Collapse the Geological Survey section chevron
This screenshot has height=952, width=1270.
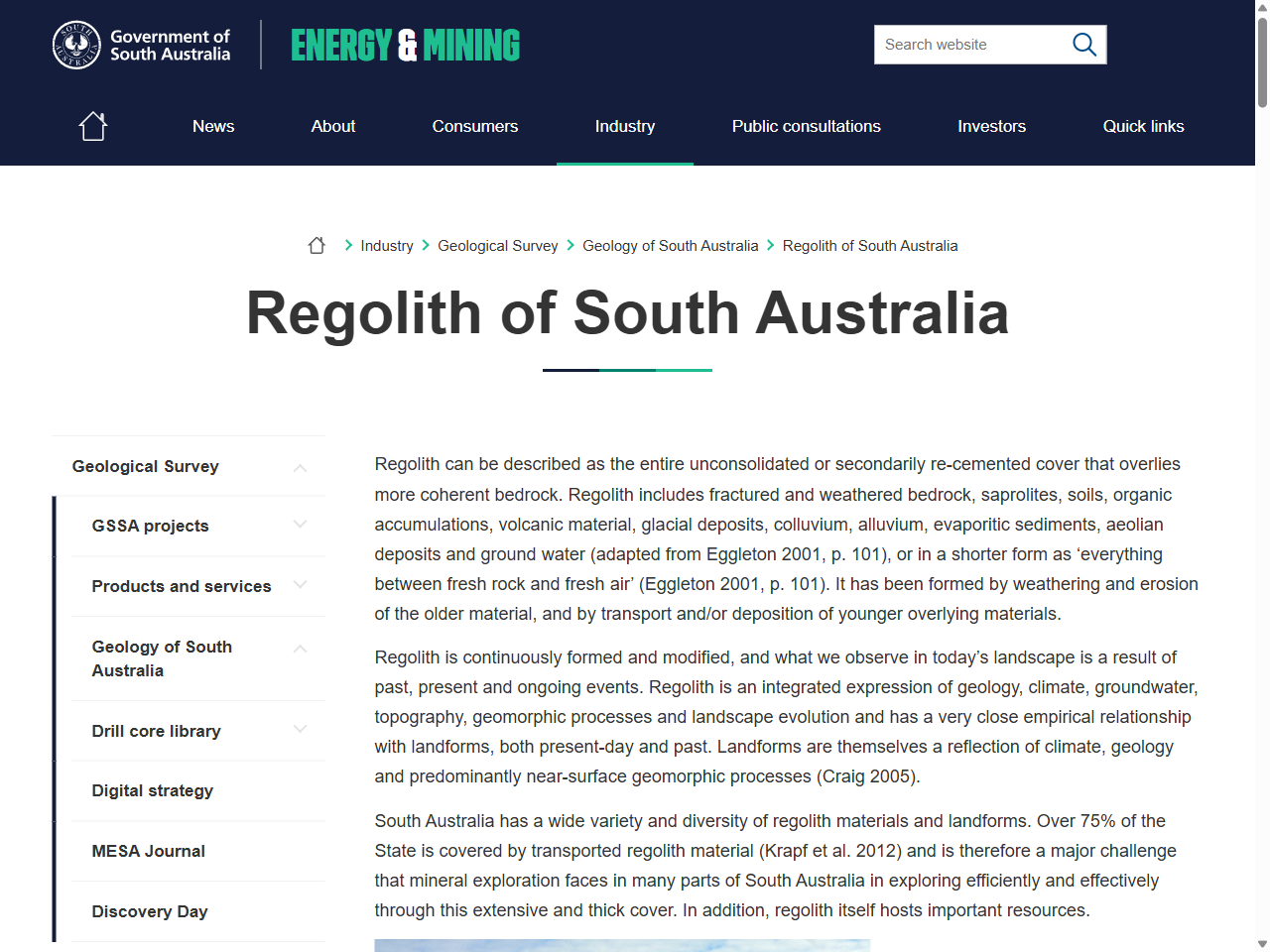(300, 466)
